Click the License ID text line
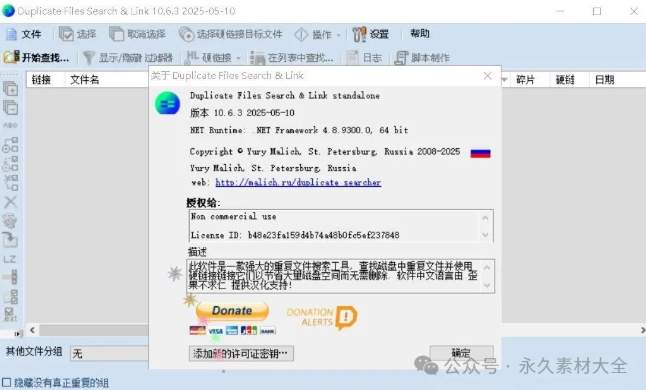 (x=295, y=235)
